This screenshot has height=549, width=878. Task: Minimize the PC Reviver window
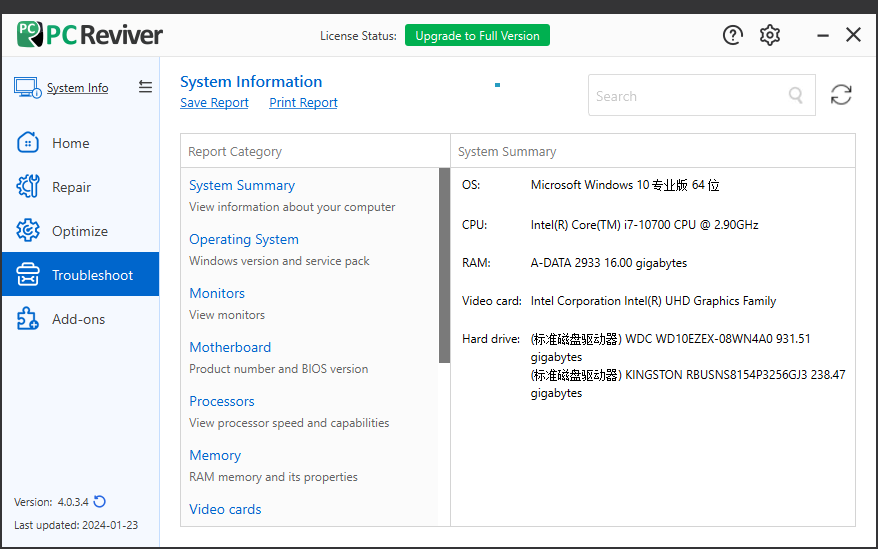pos(823,35)
